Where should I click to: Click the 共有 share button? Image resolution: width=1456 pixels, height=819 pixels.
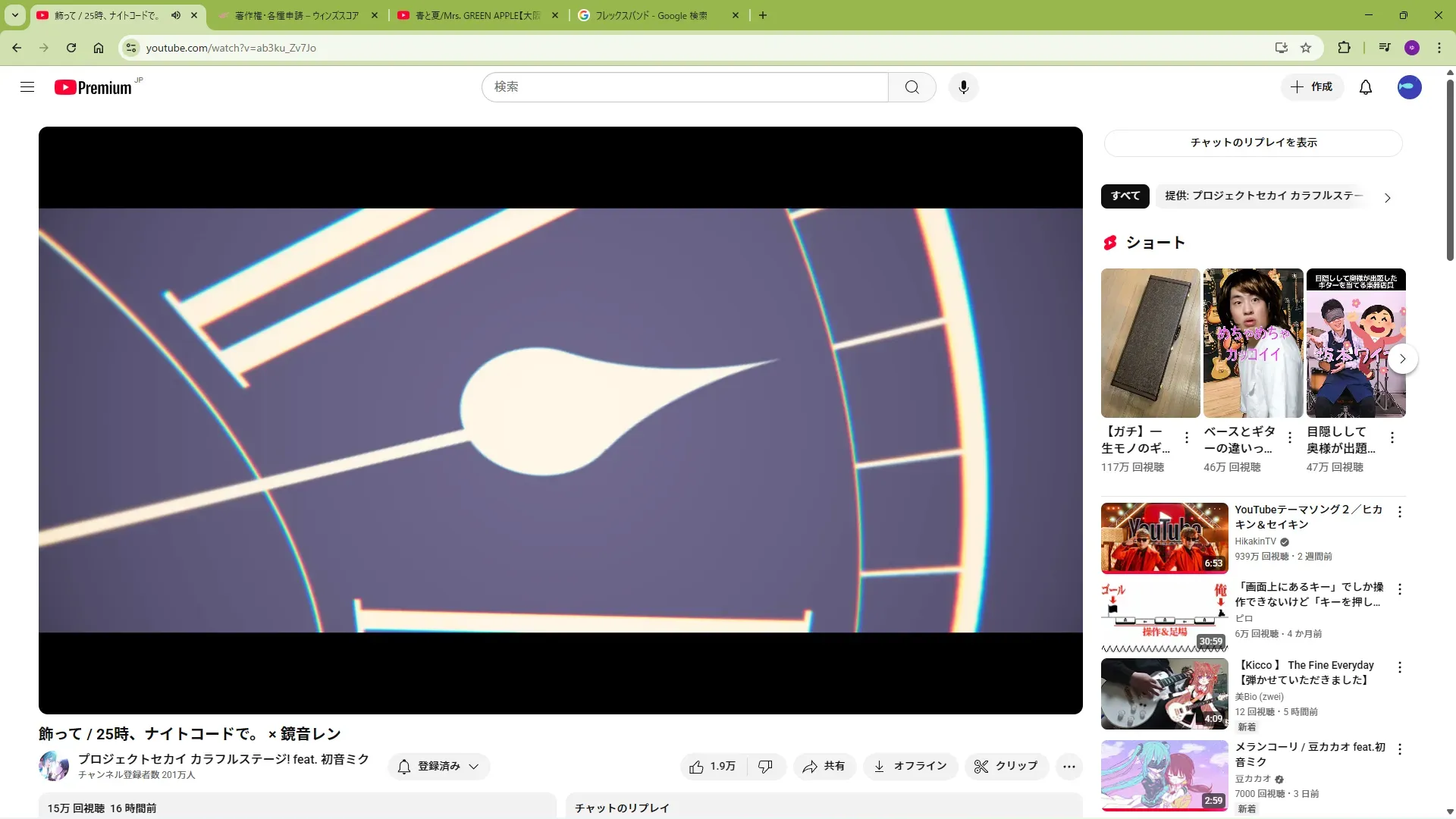point(824,767)
